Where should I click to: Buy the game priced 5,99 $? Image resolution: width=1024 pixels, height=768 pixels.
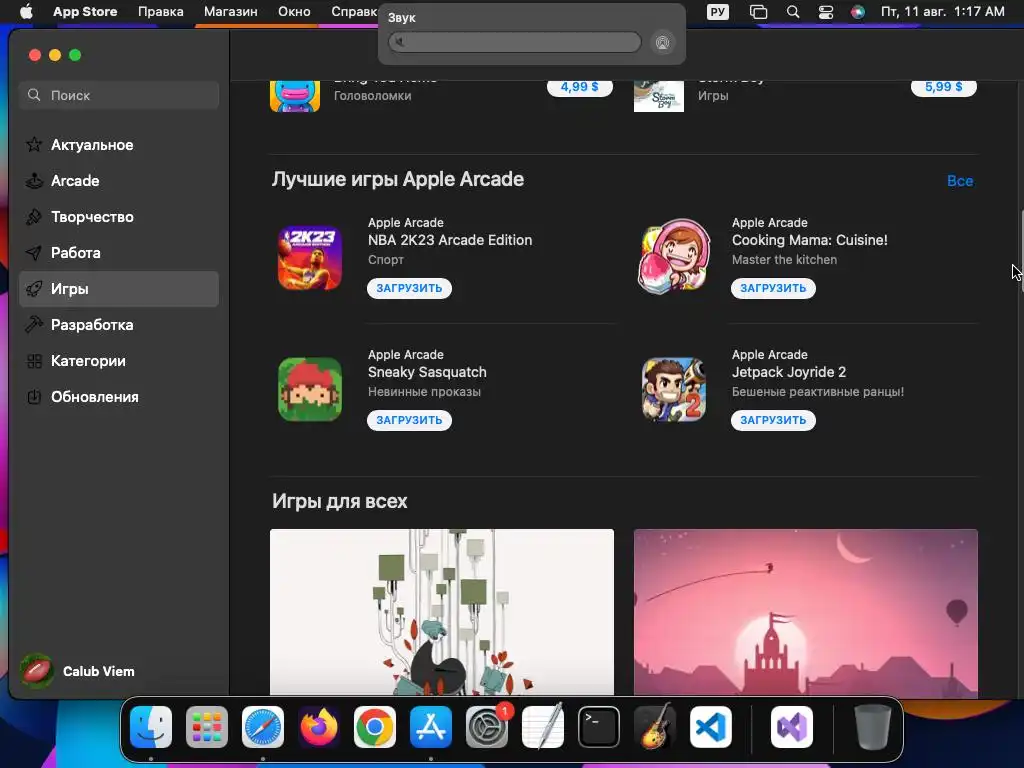coord(944,88)
